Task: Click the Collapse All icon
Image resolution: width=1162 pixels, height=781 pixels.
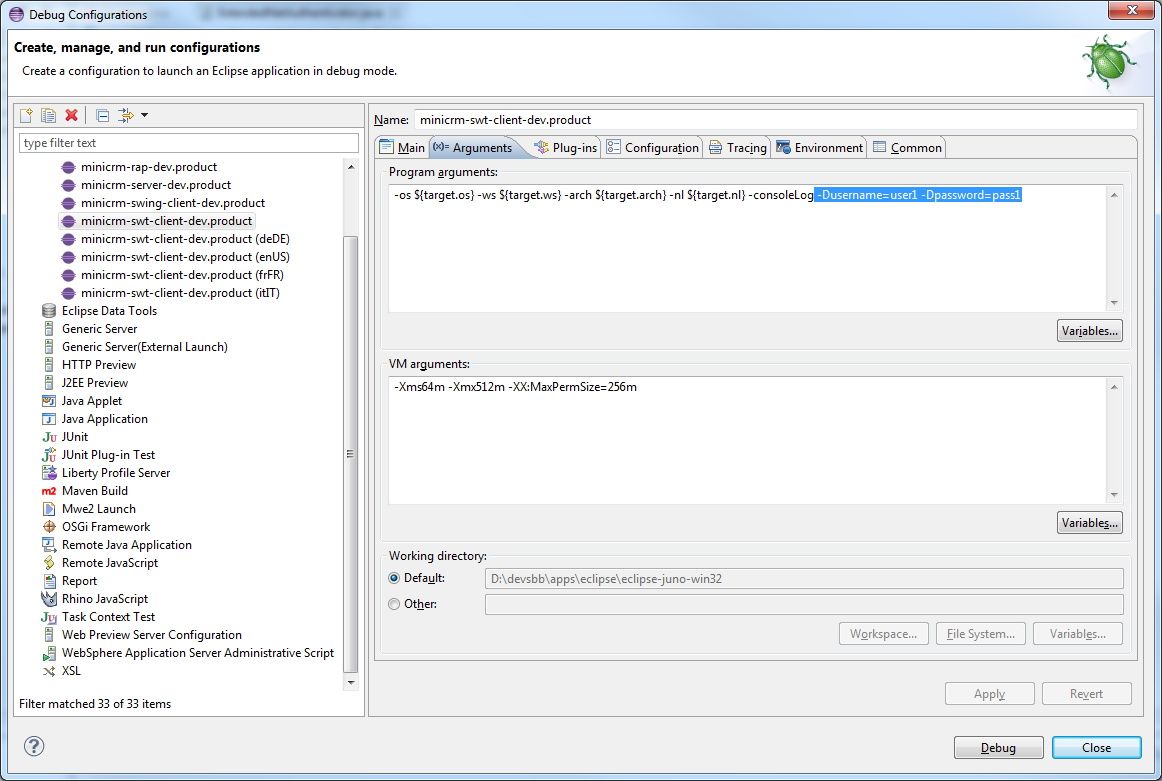Action: 103,116
